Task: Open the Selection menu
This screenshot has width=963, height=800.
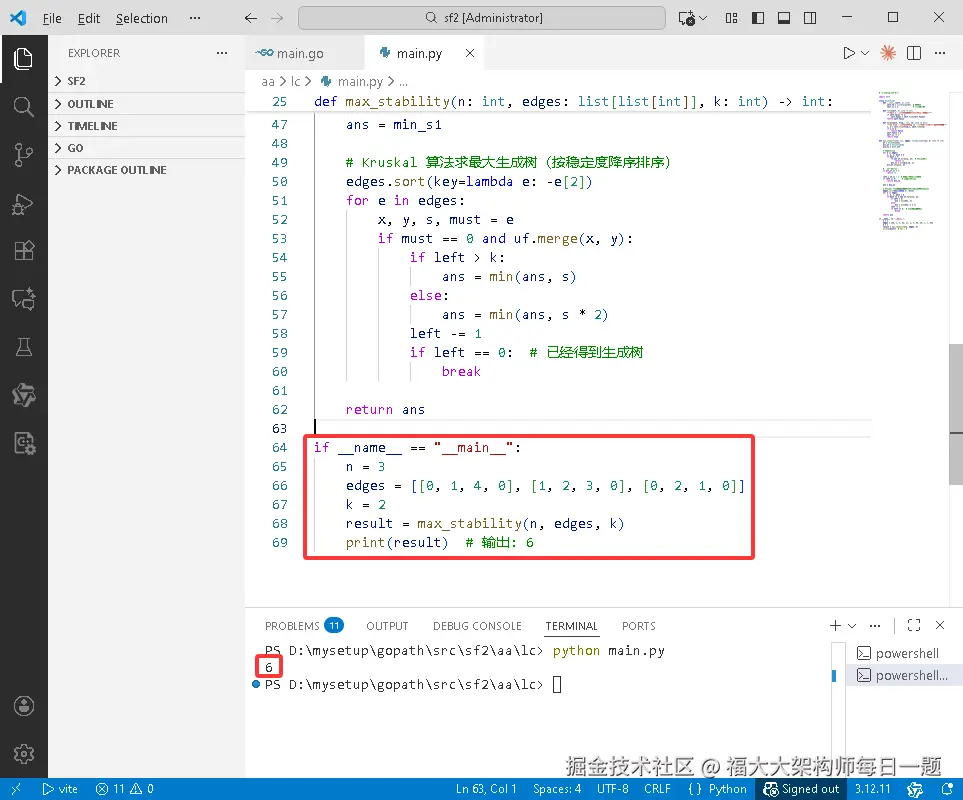Action: pyautogui.click(x=141, y=18)
